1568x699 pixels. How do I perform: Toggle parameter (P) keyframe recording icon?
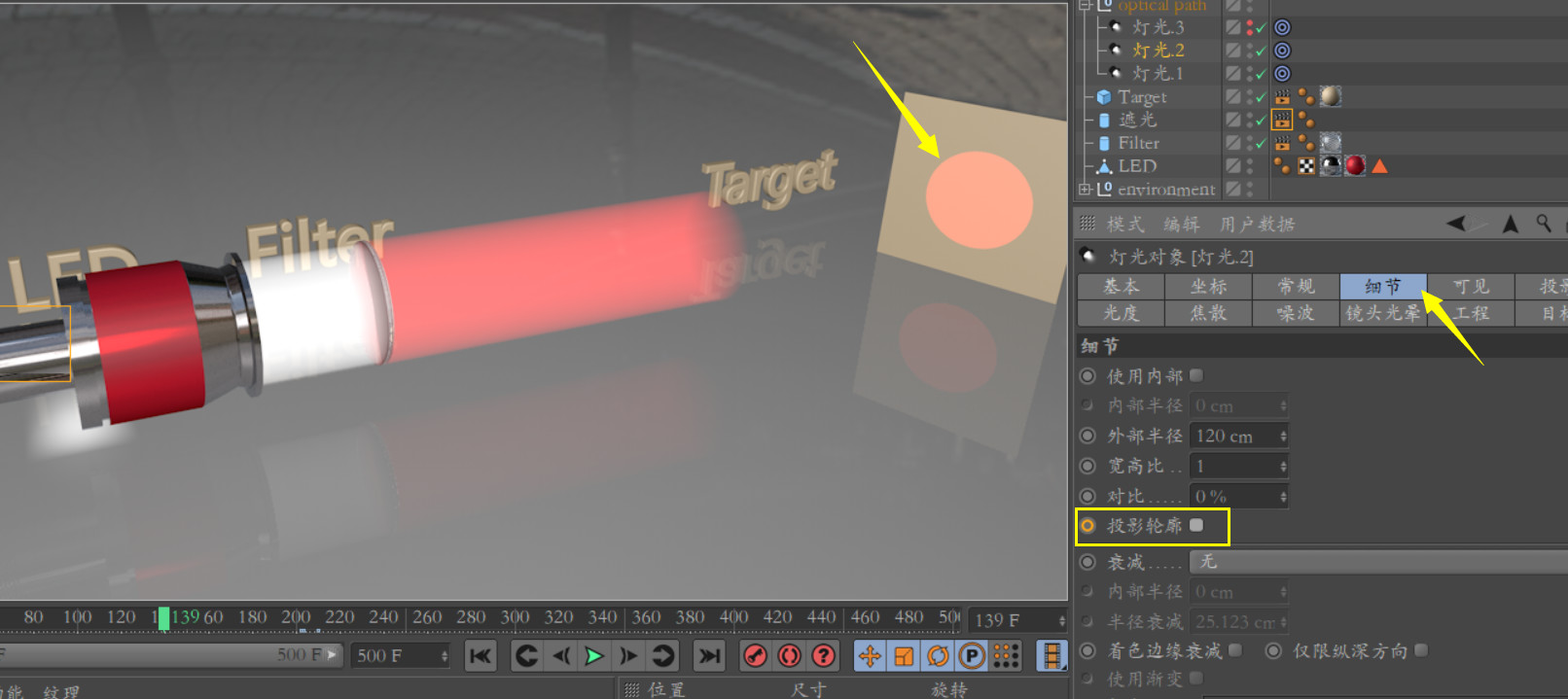click(972, 656)
